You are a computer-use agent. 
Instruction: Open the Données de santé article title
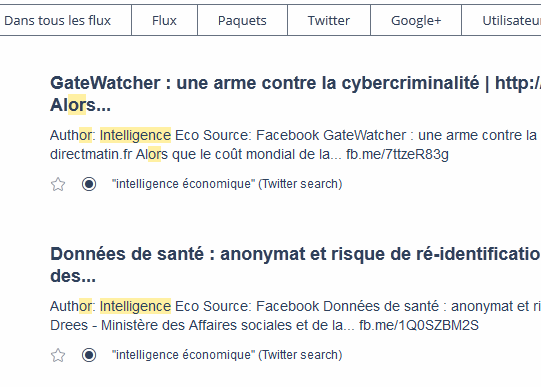point(295,265)
